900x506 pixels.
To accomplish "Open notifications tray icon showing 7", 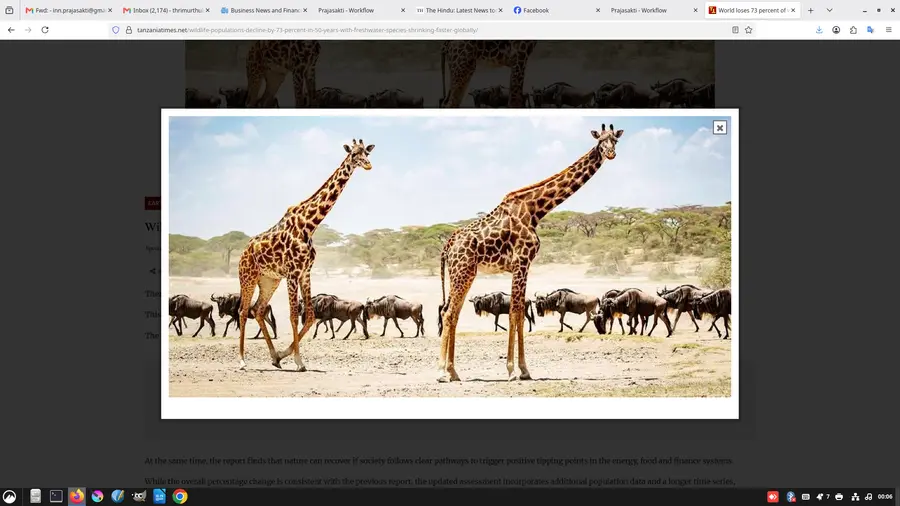I will tap(823, 497).
